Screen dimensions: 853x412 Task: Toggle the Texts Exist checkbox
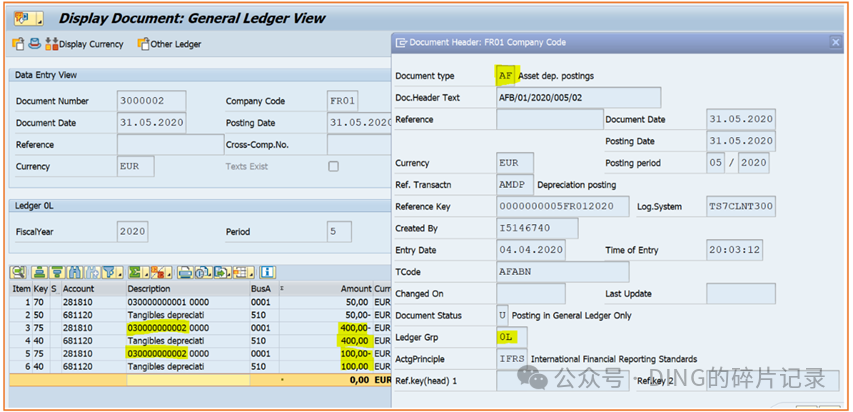click(333, 167)
